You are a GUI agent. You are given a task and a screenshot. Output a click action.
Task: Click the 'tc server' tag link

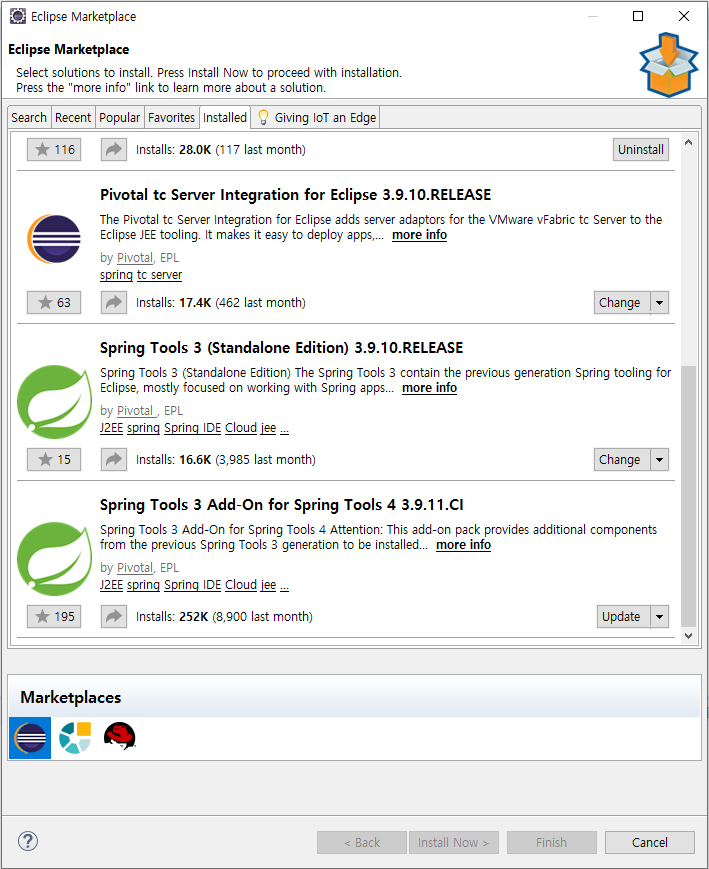[159, 275]
